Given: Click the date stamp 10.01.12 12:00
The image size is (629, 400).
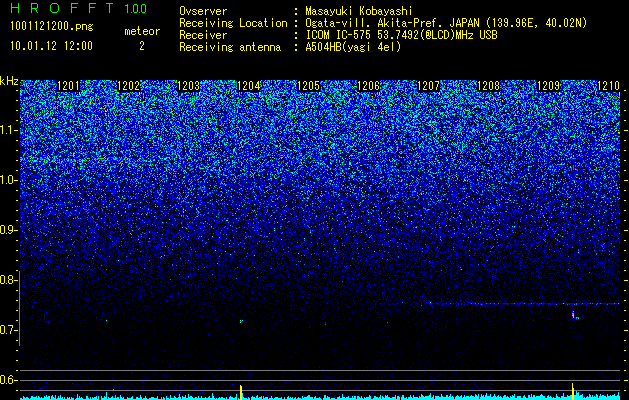Looking at the screenshot, I should coord(51,46).
